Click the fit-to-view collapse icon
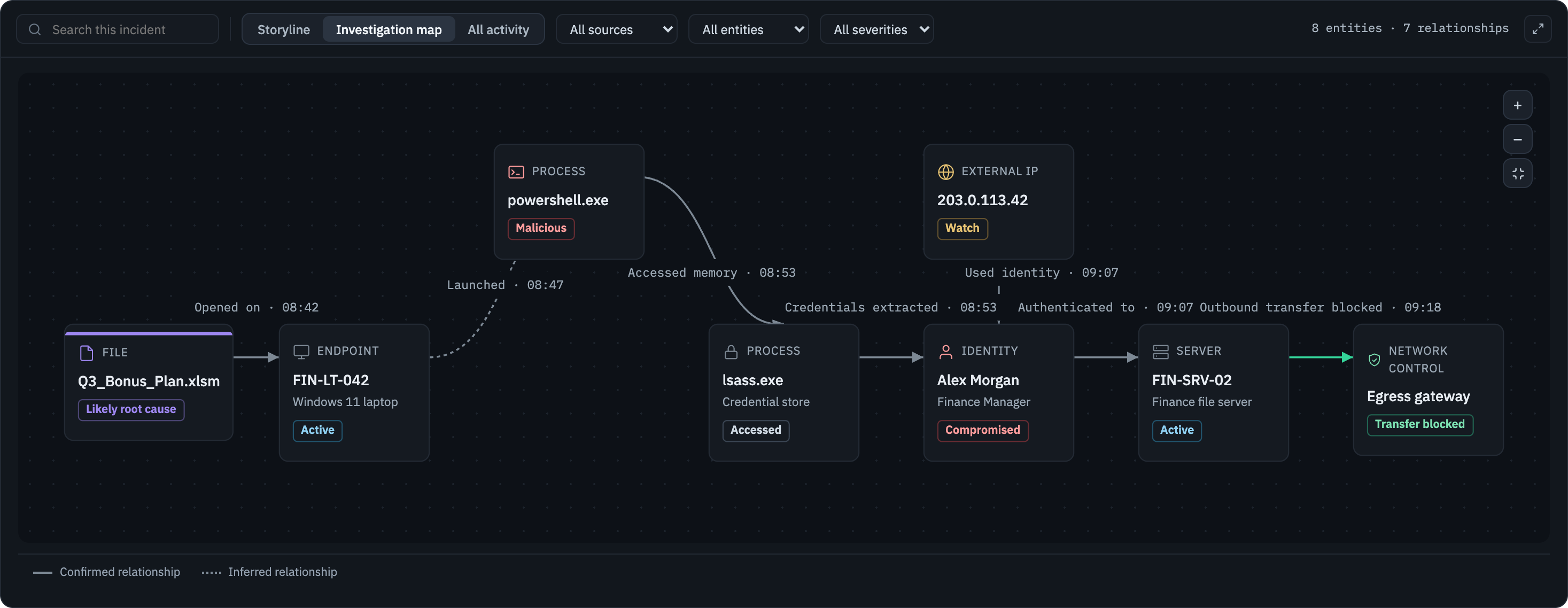The height and width of the screenshot is (608, 1568). click(x=1517, y=174)
